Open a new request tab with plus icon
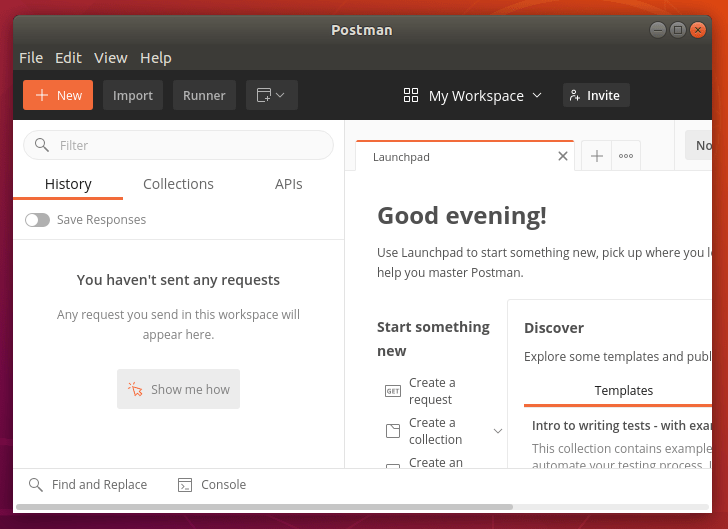The height and width of the screenshot is (529, 728). click(597, 156)
